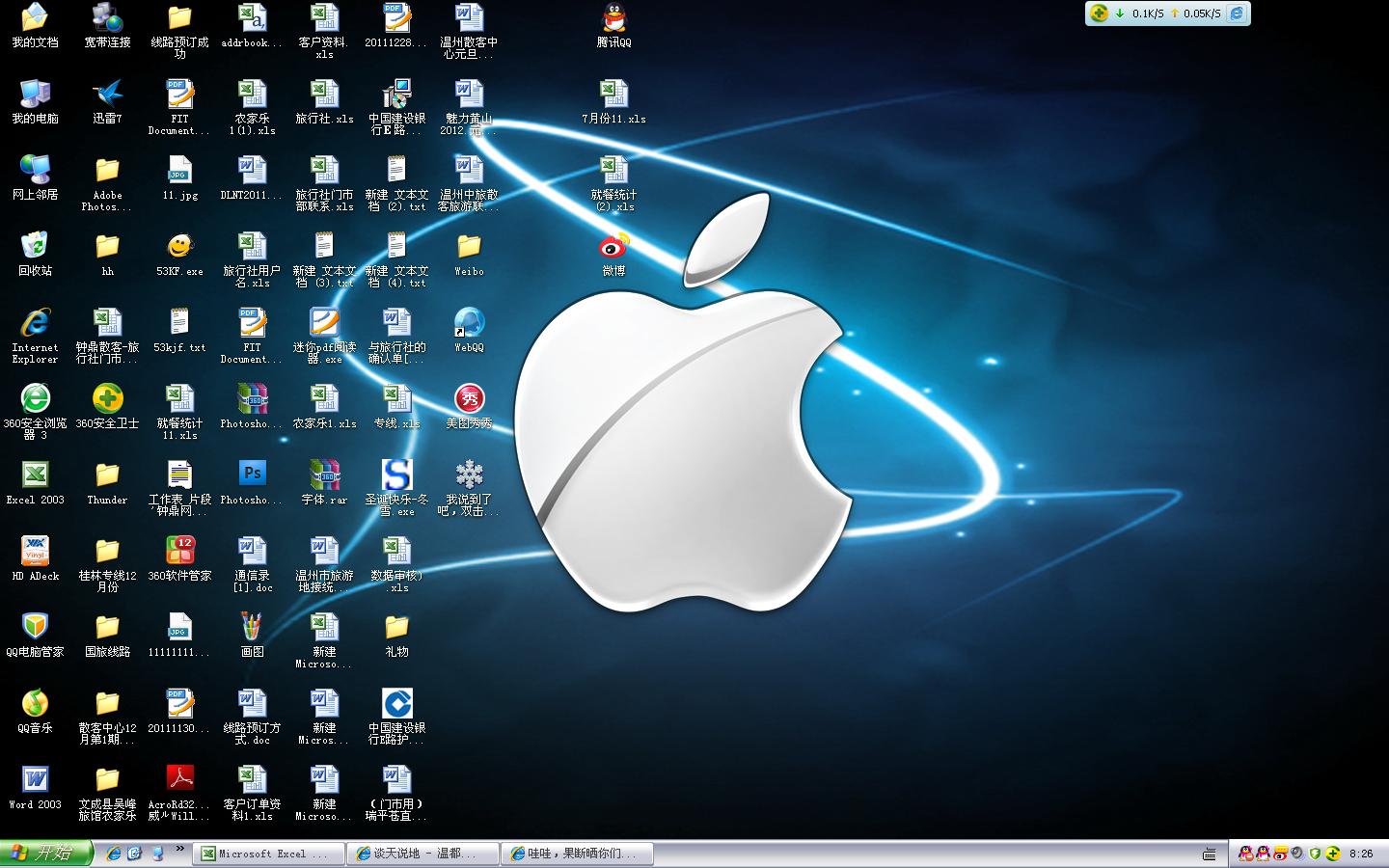The width and height of the screenshot is (1389, 868).
Task: Open the QQ电脑管家 shield icon
Action: point(35,635)
